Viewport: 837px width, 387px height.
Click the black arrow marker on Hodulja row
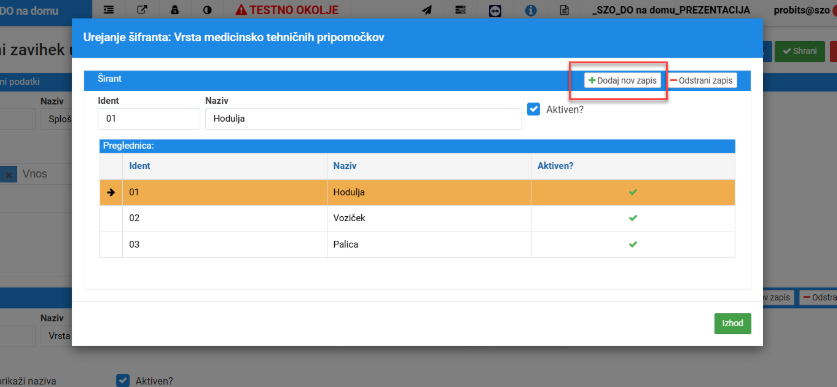pos(111,193)
